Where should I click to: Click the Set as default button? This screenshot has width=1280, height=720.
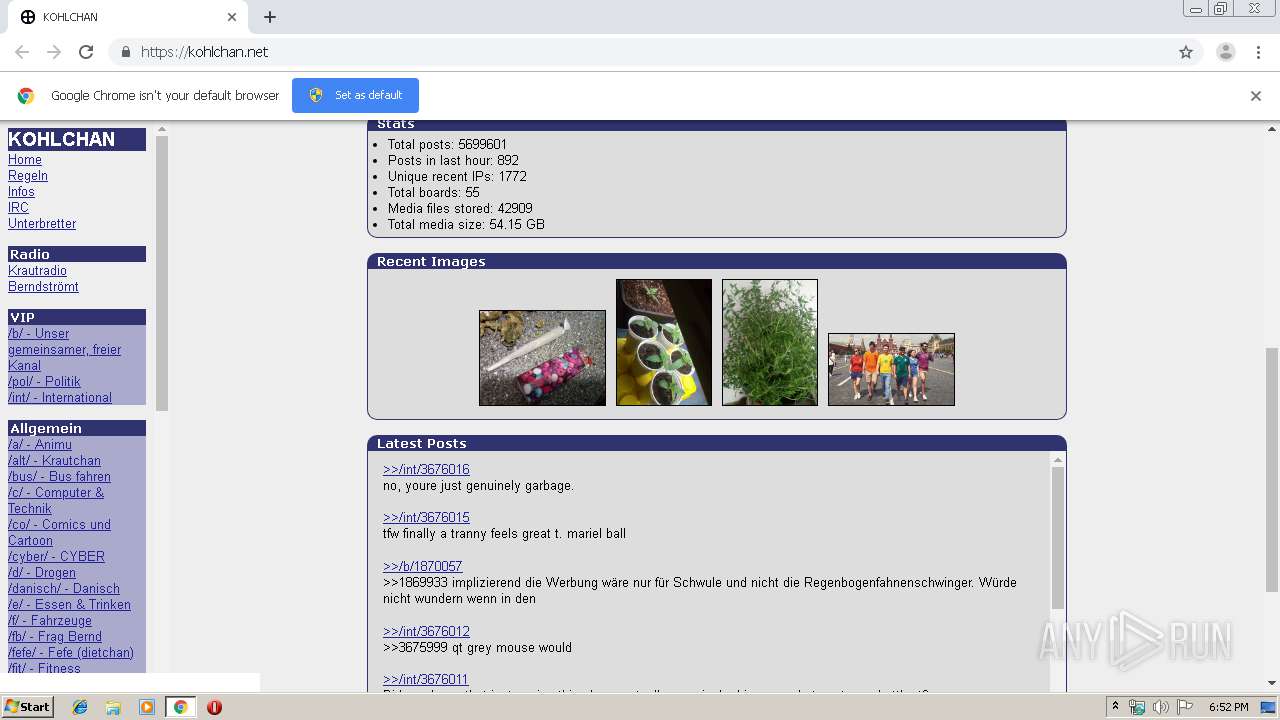pos(355,95)
